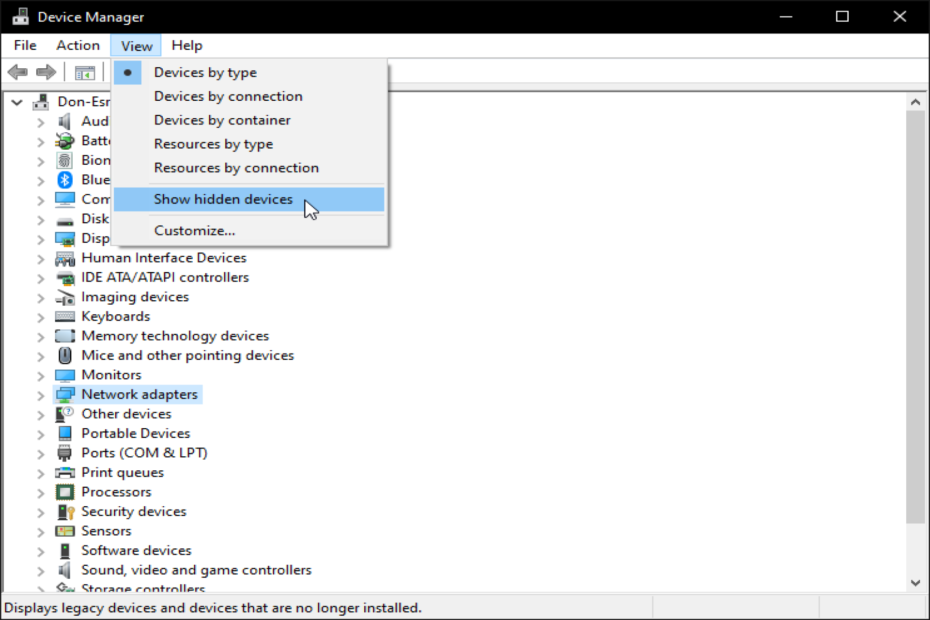This screenshot has width=930, height=620.
Task: Click the Sensors icon
Action: (65, 531)
